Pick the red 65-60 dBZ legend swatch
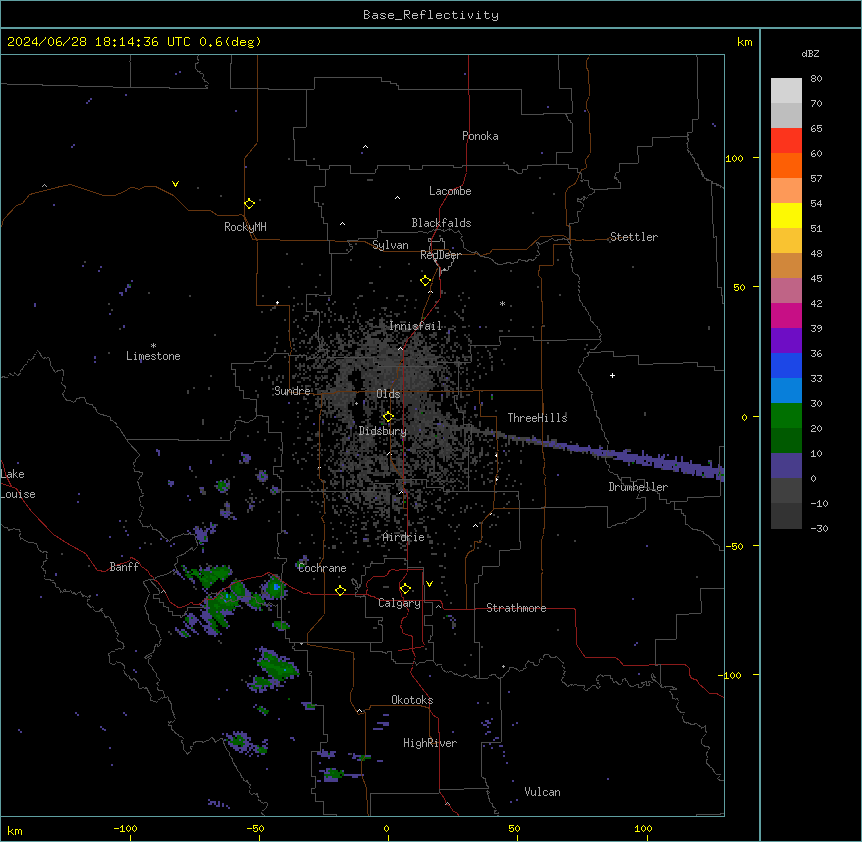Viewport: 862px width, 842px height. 786,140
